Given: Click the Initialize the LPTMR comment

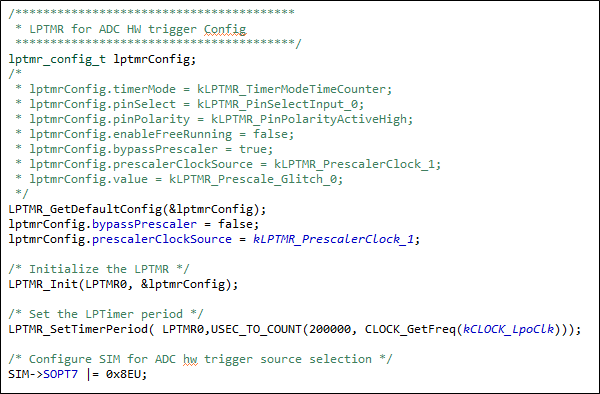Looking at the screenshot, I should click(99, 269).
